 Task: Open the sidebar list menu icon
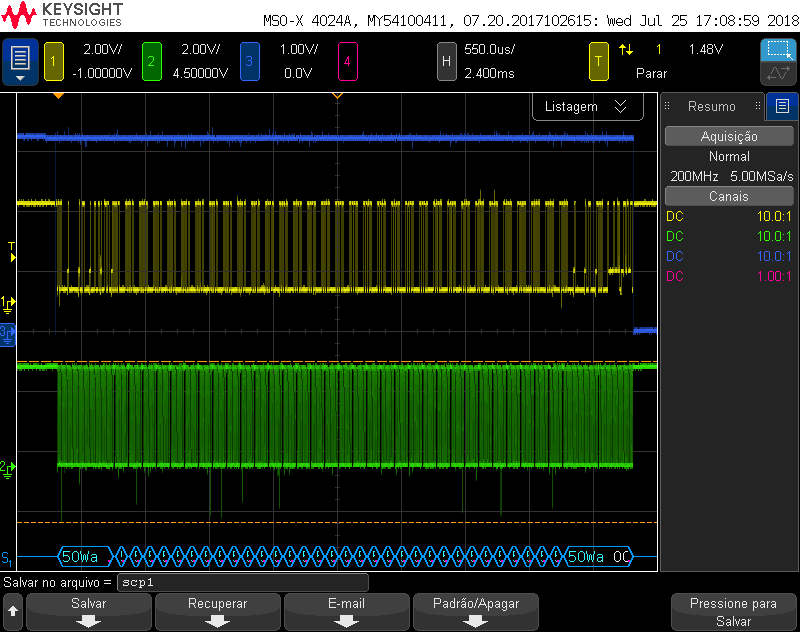[782, 106]
